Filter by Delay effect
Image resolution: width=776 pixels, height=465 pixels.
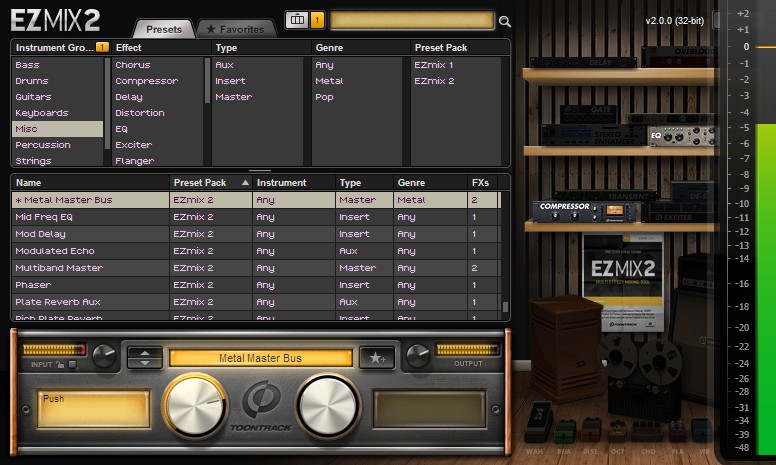(x=157, y=97)
